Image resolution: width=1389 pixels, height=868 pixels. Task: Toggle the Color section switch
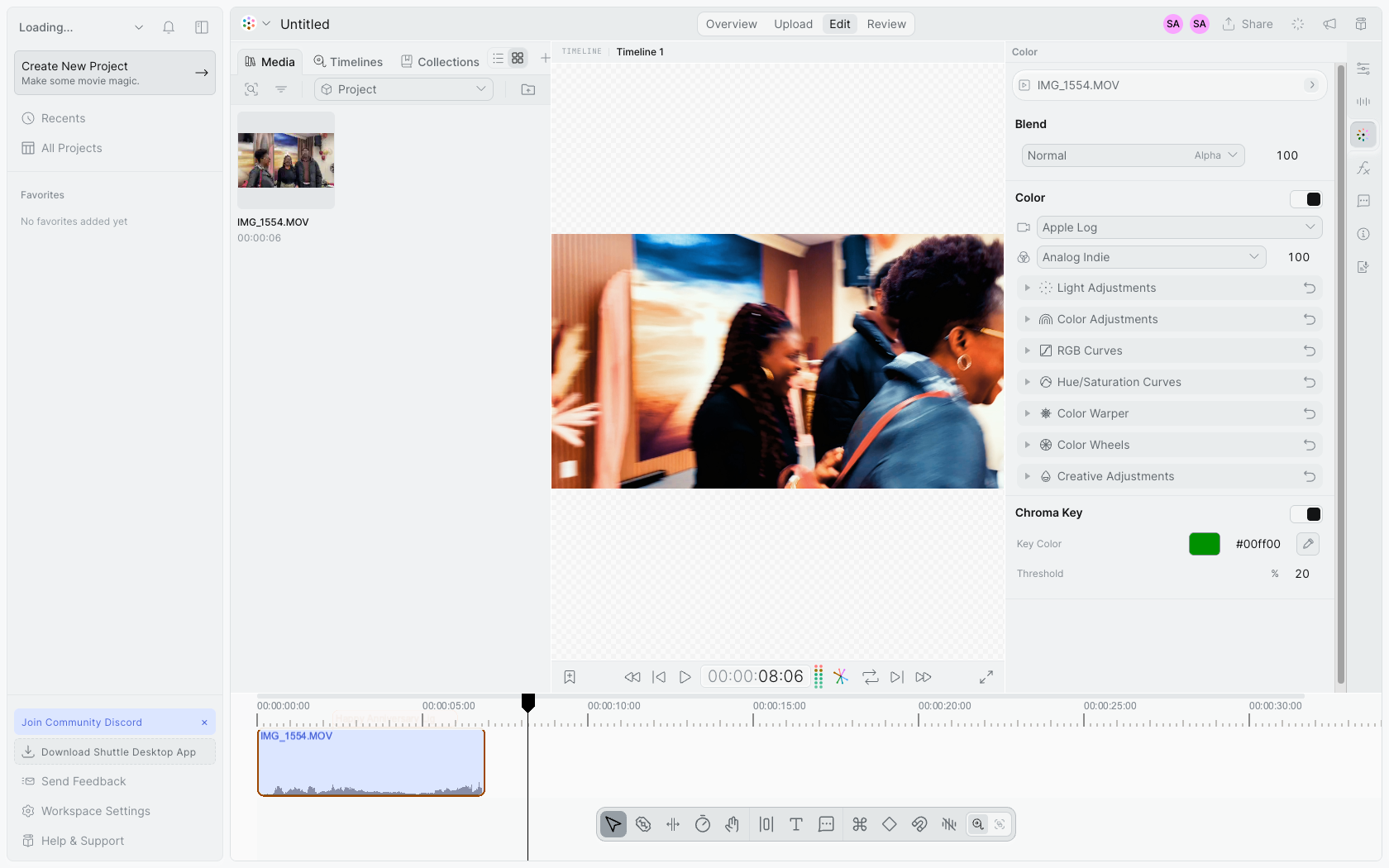1306,199
